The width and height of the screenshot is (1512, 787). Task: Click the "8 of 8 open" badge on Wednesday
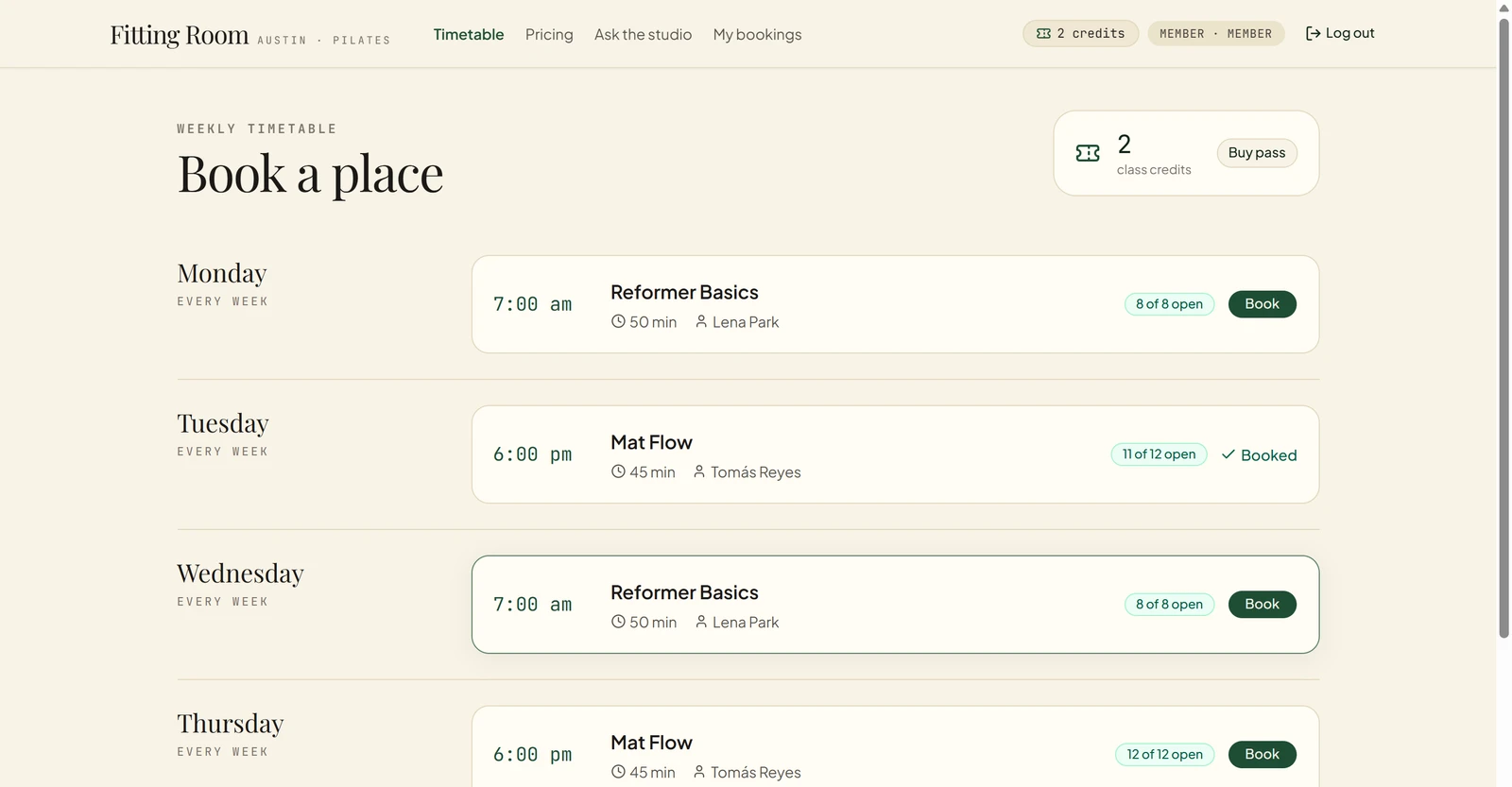pos(1170,605)
